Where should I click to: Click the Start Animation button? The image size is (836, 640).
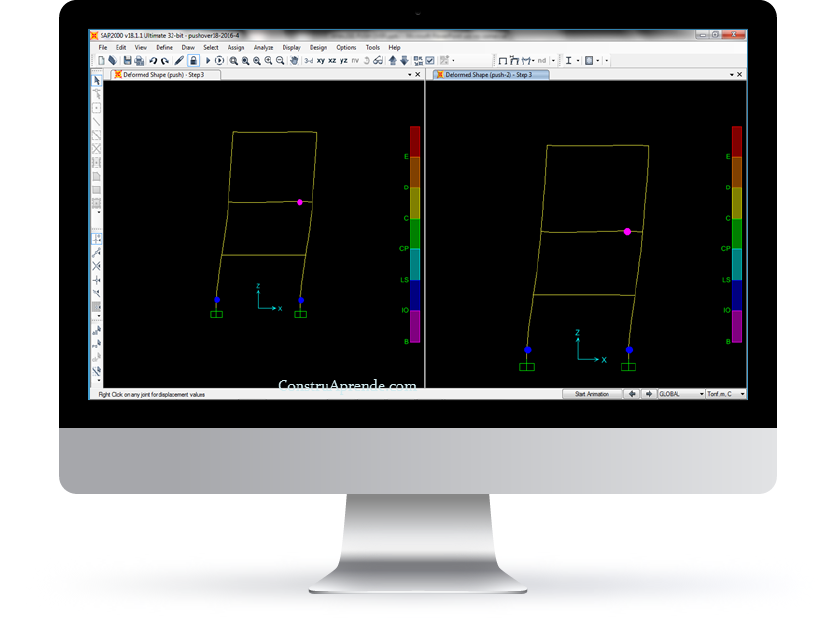point(592,394)
